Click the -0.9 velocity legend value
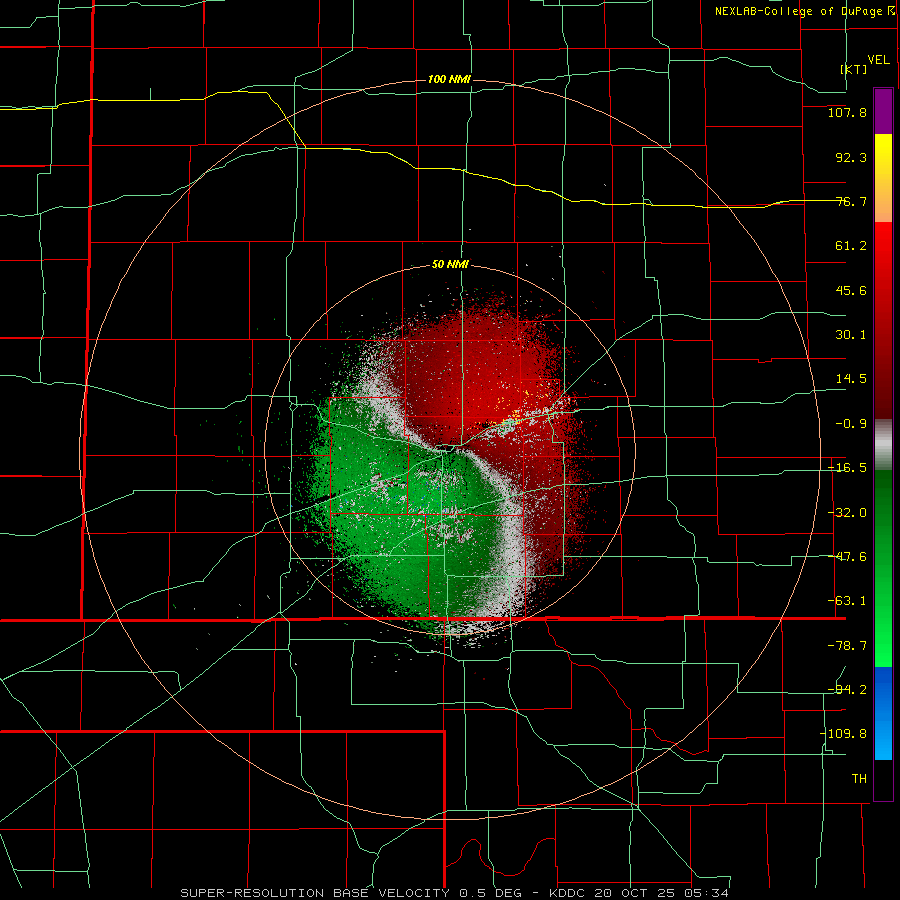 851,424
